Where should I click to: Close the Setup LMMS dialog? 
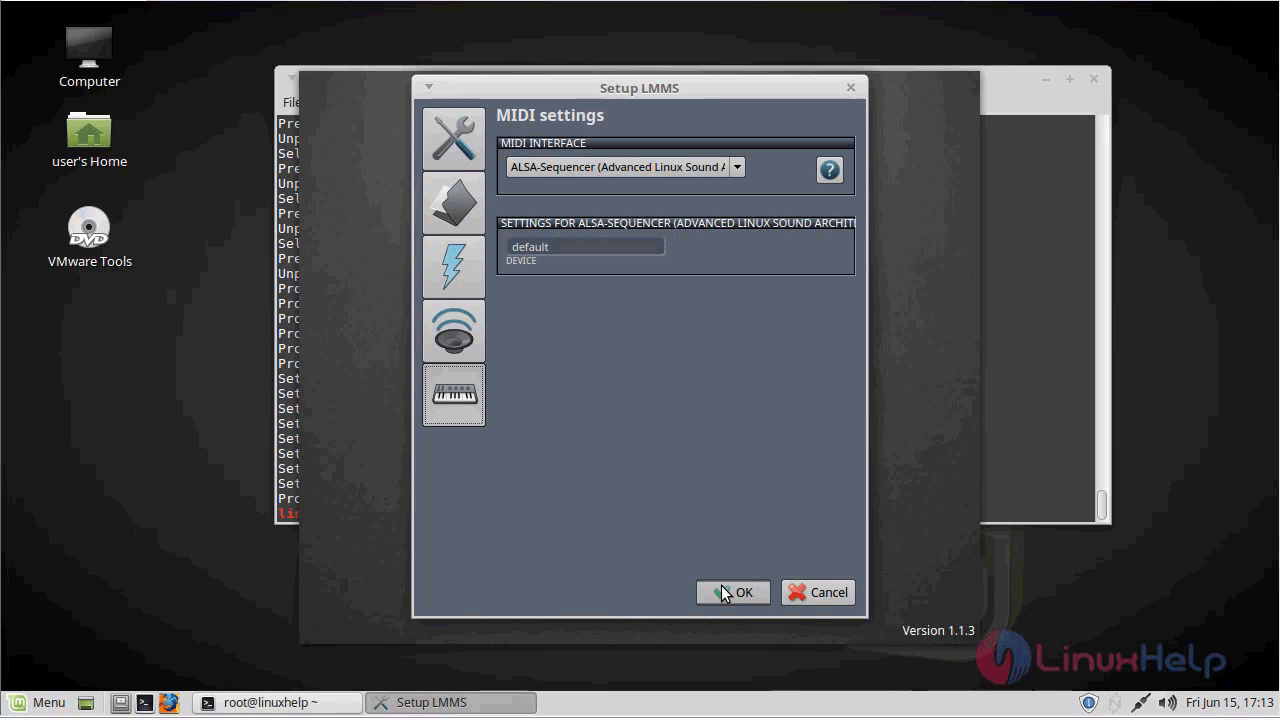[851, 87]
